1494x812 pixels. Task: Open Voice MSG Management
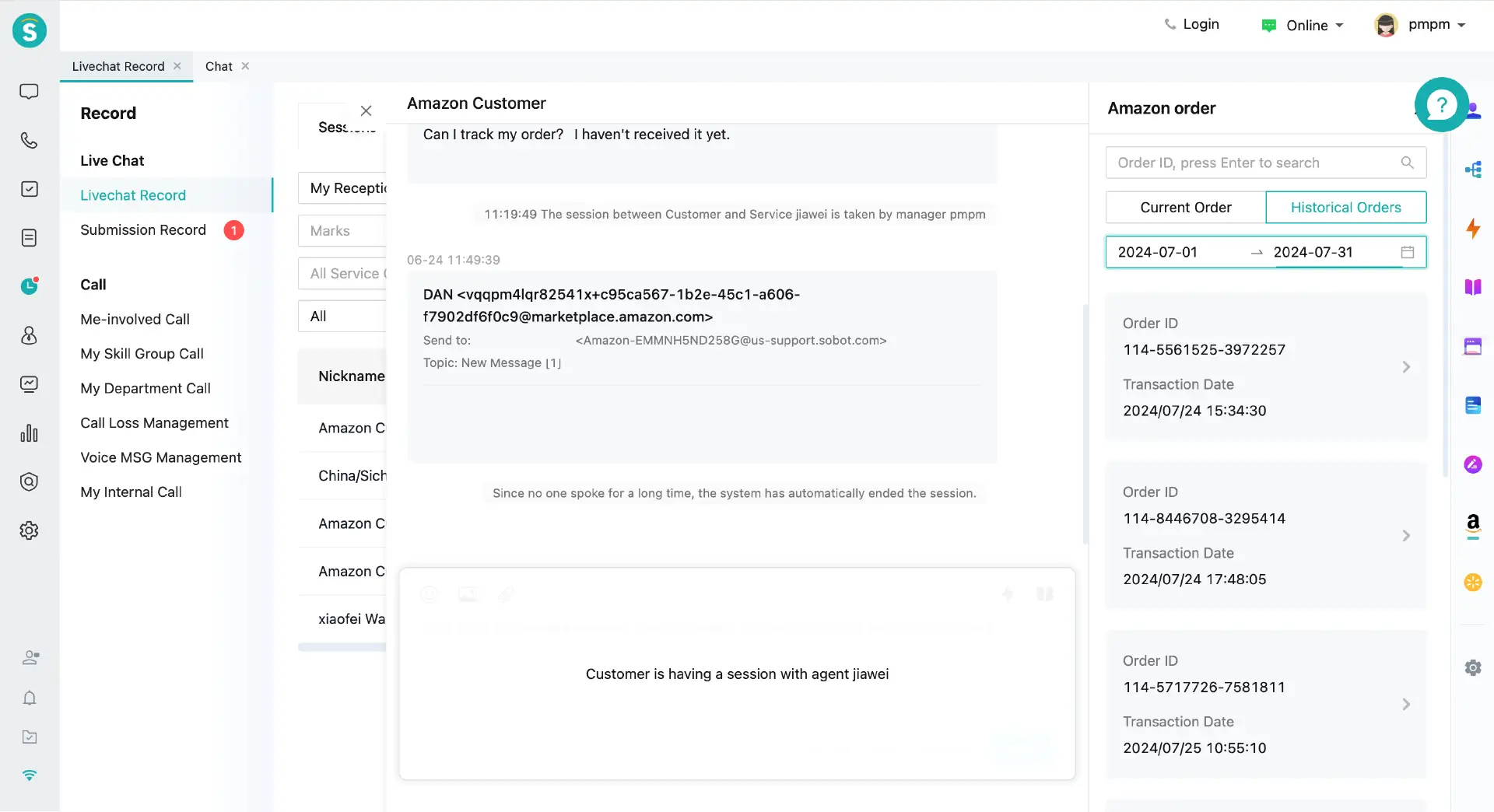160,458
